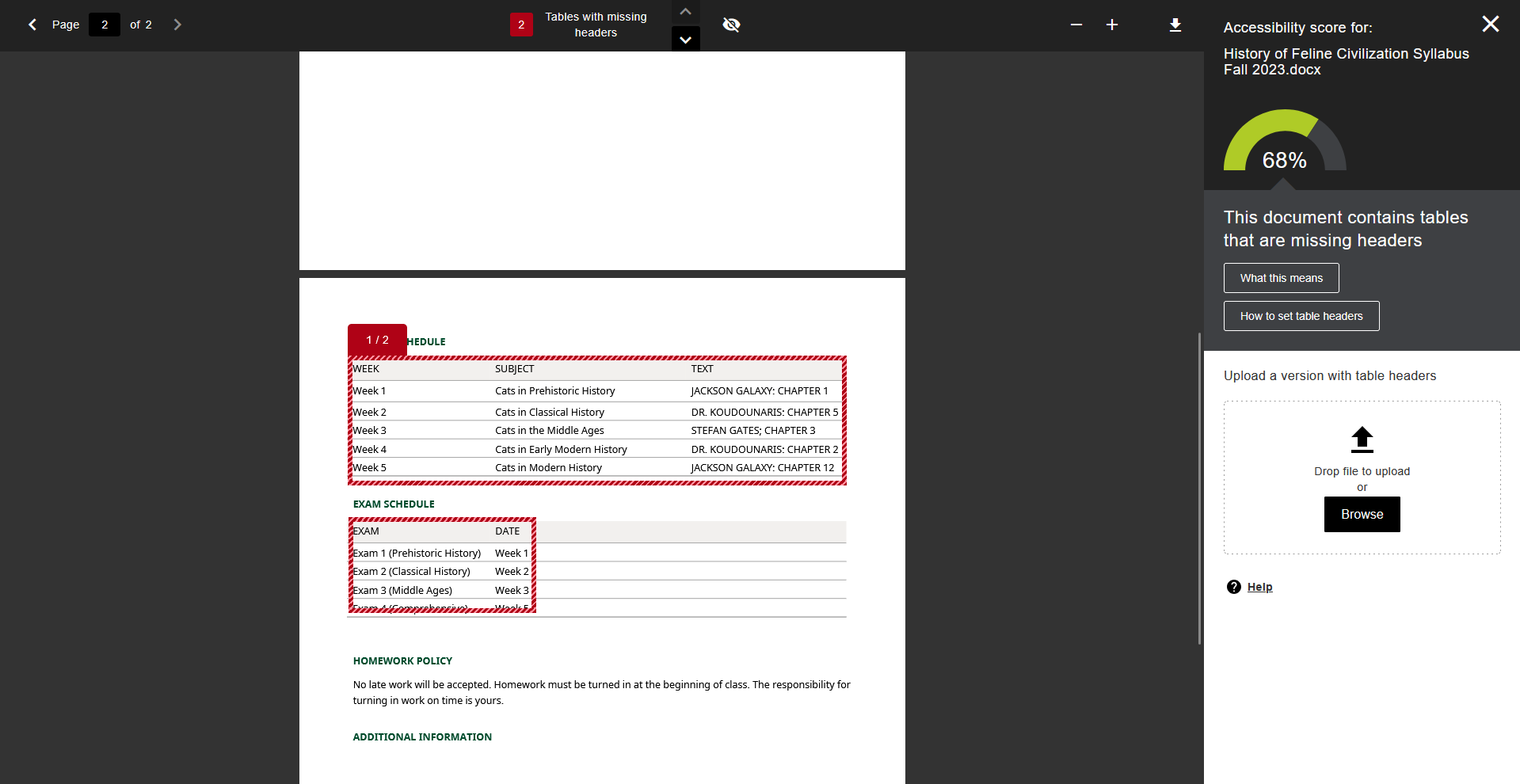Screen dimensions: 1520x784
Task: Click How to set table headers
Action: [1301, 316]
